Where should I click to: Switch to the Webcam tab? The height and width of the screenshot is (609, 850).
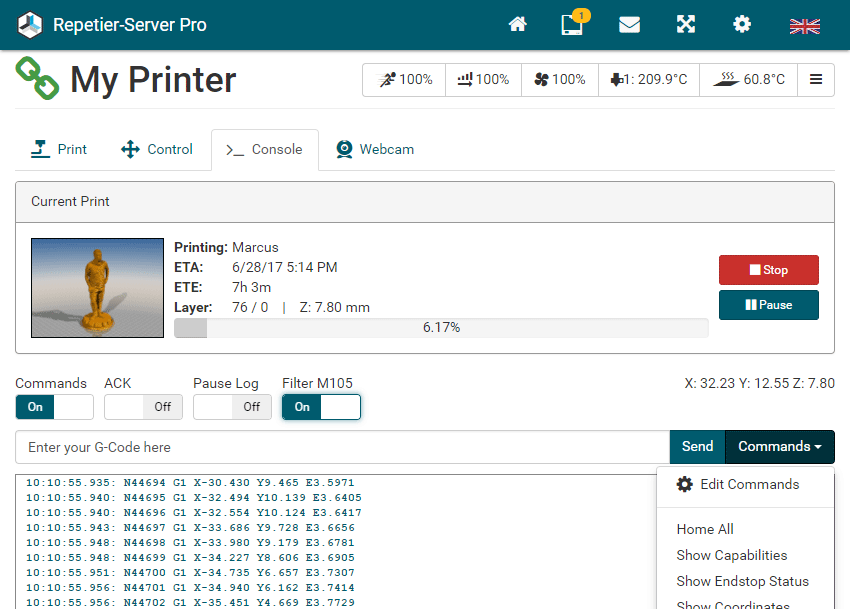tap(374, 149)
